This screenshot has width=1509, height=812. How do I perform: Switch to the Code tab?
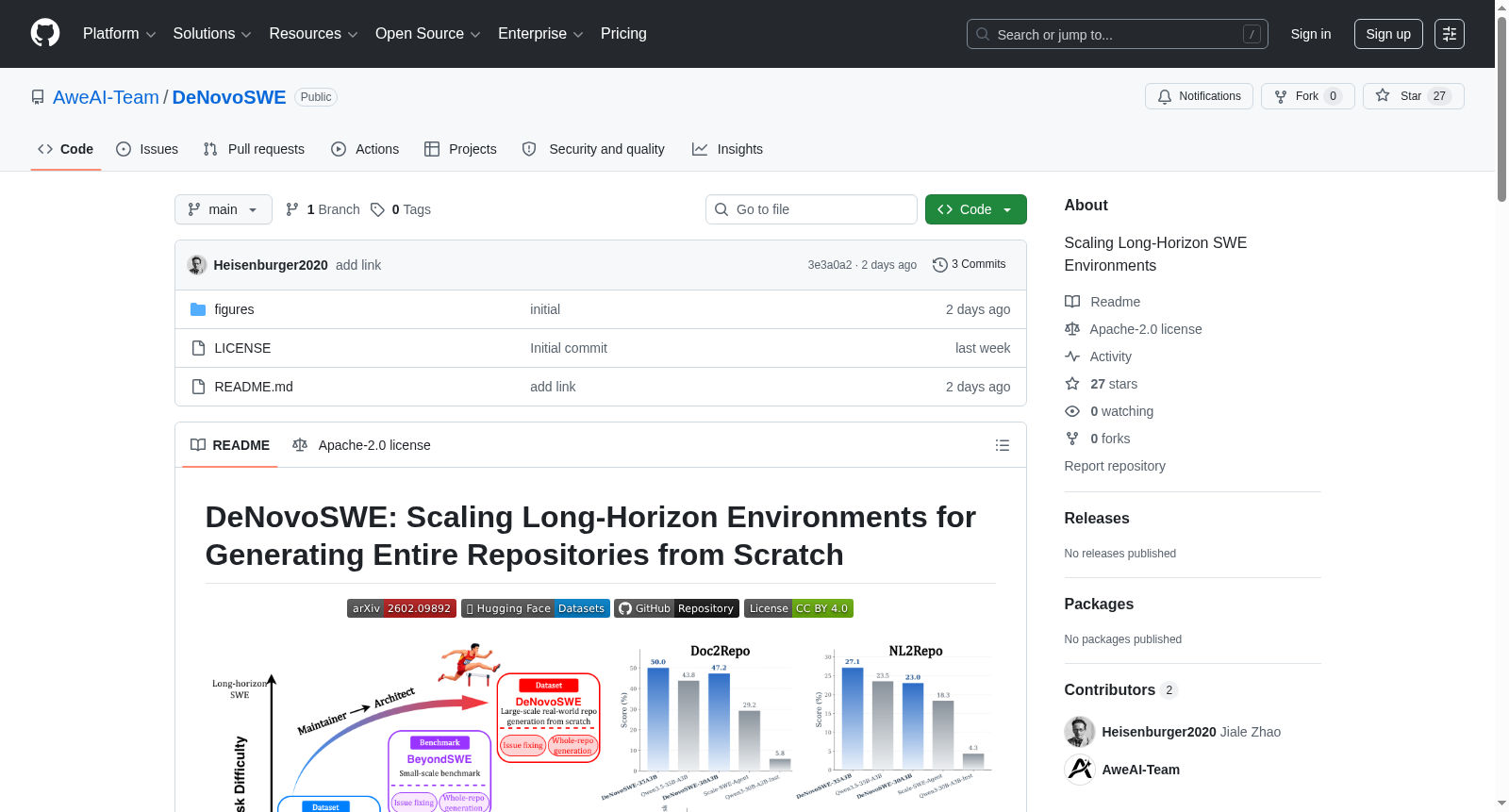[x=66, y=149]
